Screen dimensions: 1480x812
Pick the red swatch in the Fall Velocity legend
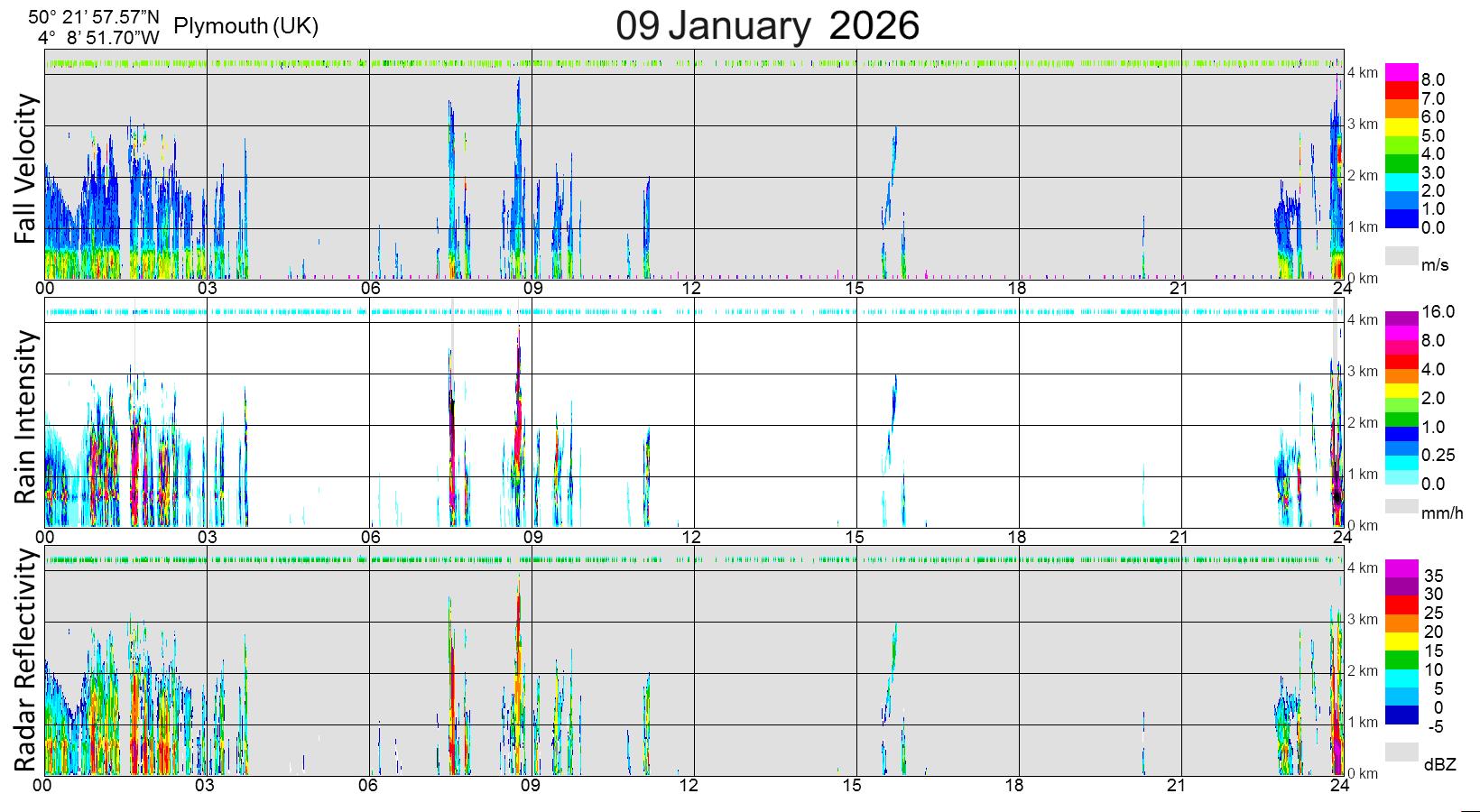coord(1401,90)
